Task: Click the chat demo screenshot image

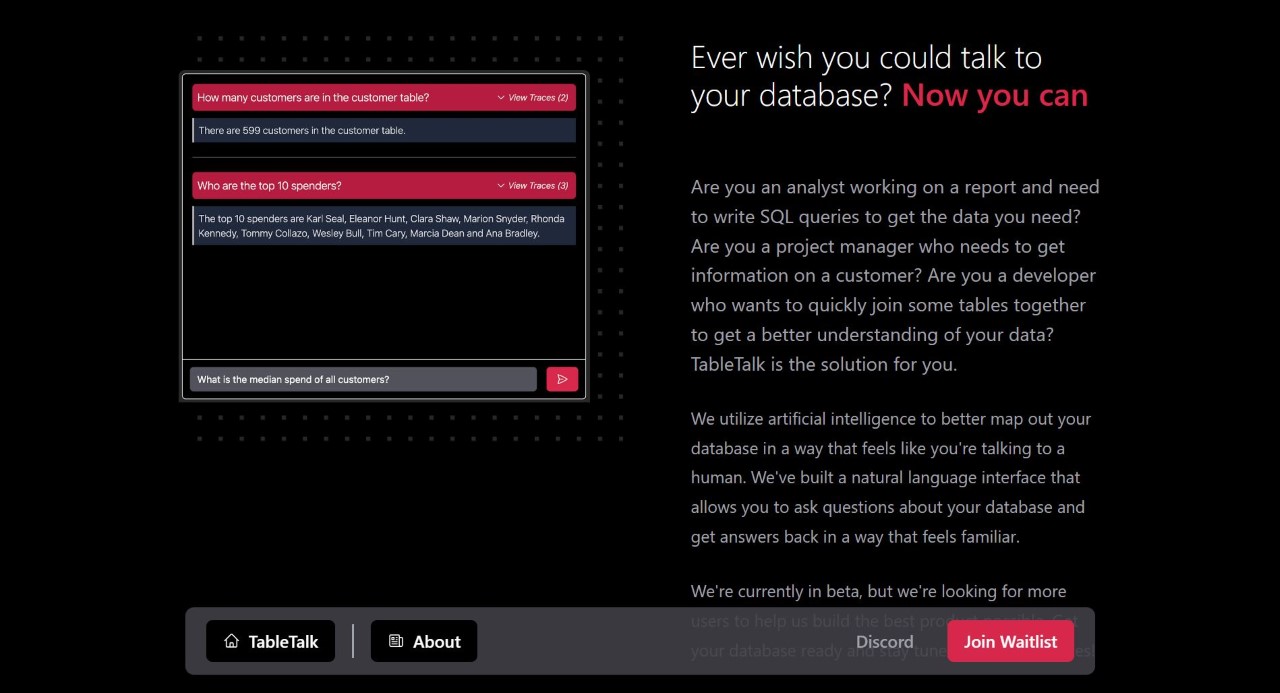Action: (384, 237)
